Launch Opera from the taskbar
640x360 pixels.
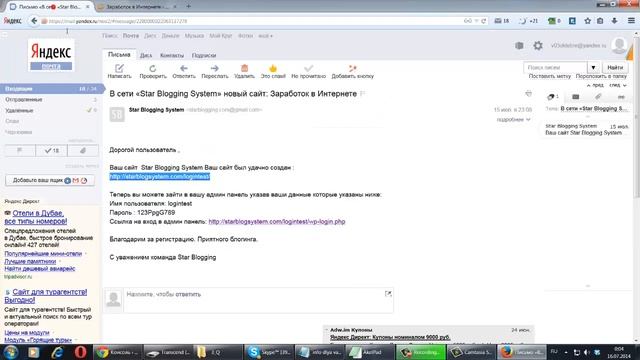point(80,352)
